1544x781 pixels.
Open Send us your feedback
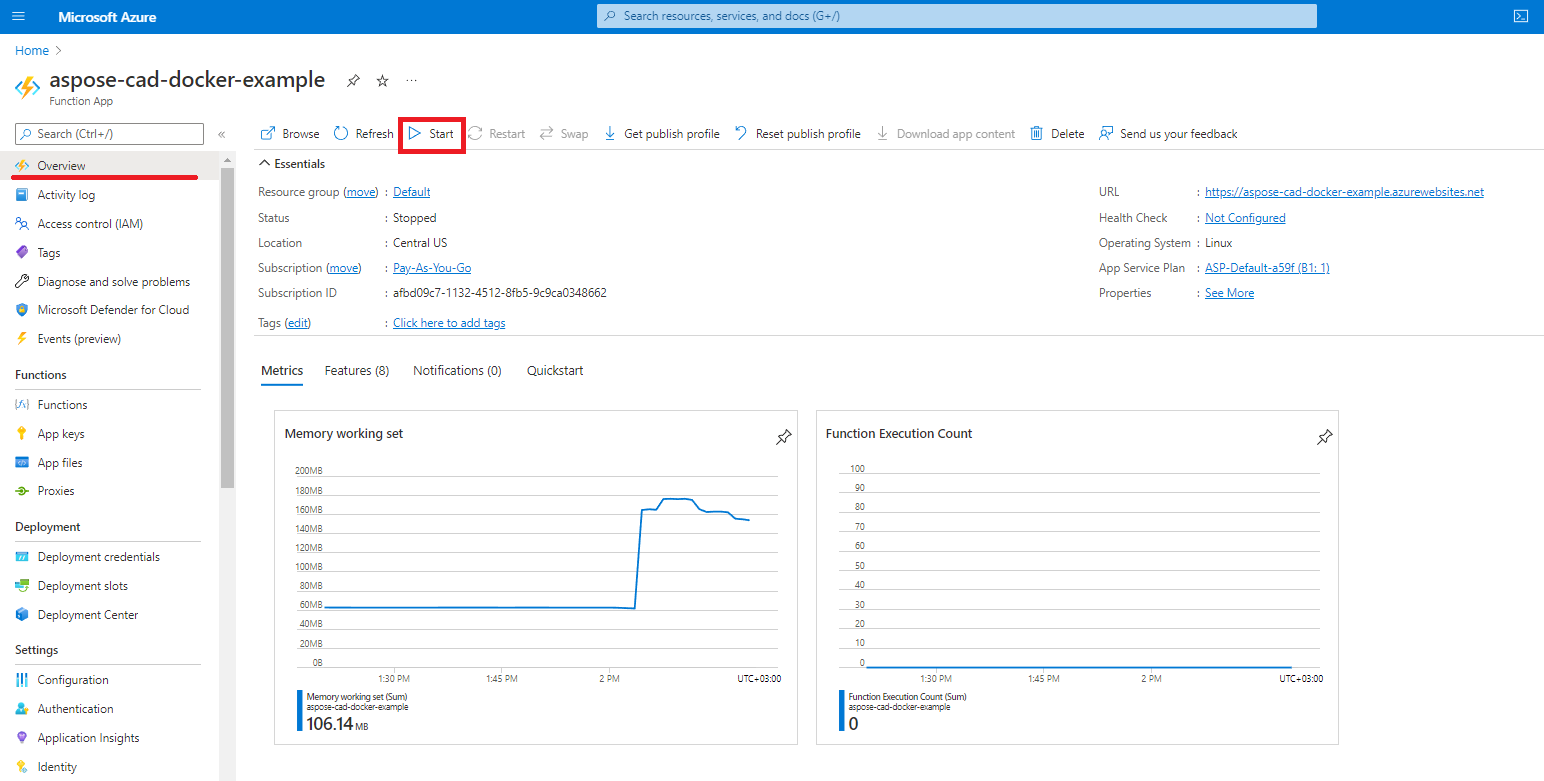(1168, 134)
